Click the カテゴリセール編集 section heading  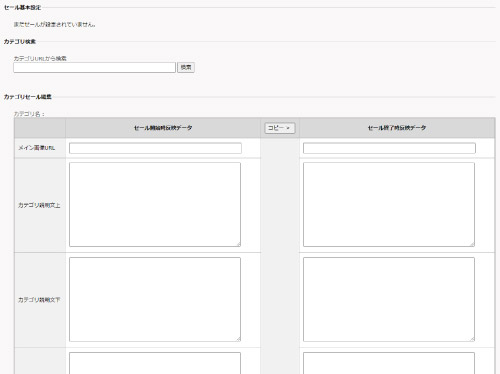click(28, 97)
